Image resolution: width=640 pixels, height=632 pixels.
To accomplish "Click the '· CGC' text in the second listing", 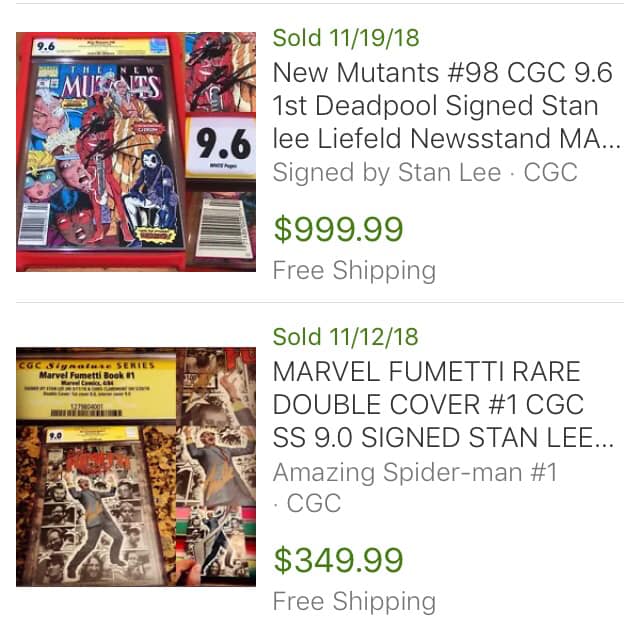I will (306, 504).
